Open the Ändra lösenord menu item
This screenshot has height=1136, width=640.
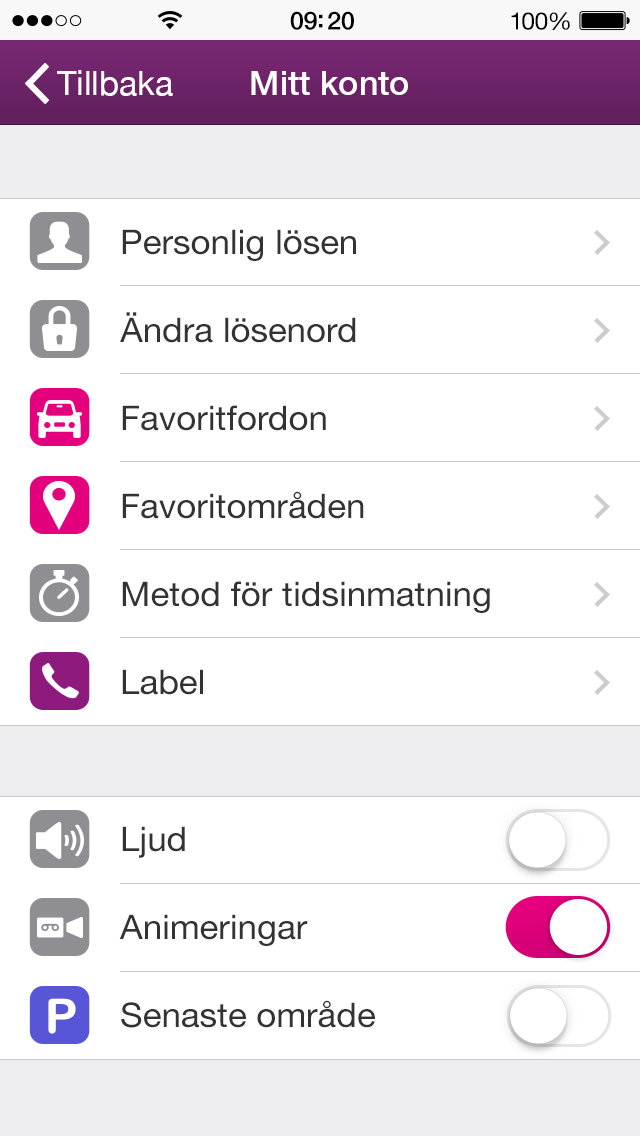[239, 330]
